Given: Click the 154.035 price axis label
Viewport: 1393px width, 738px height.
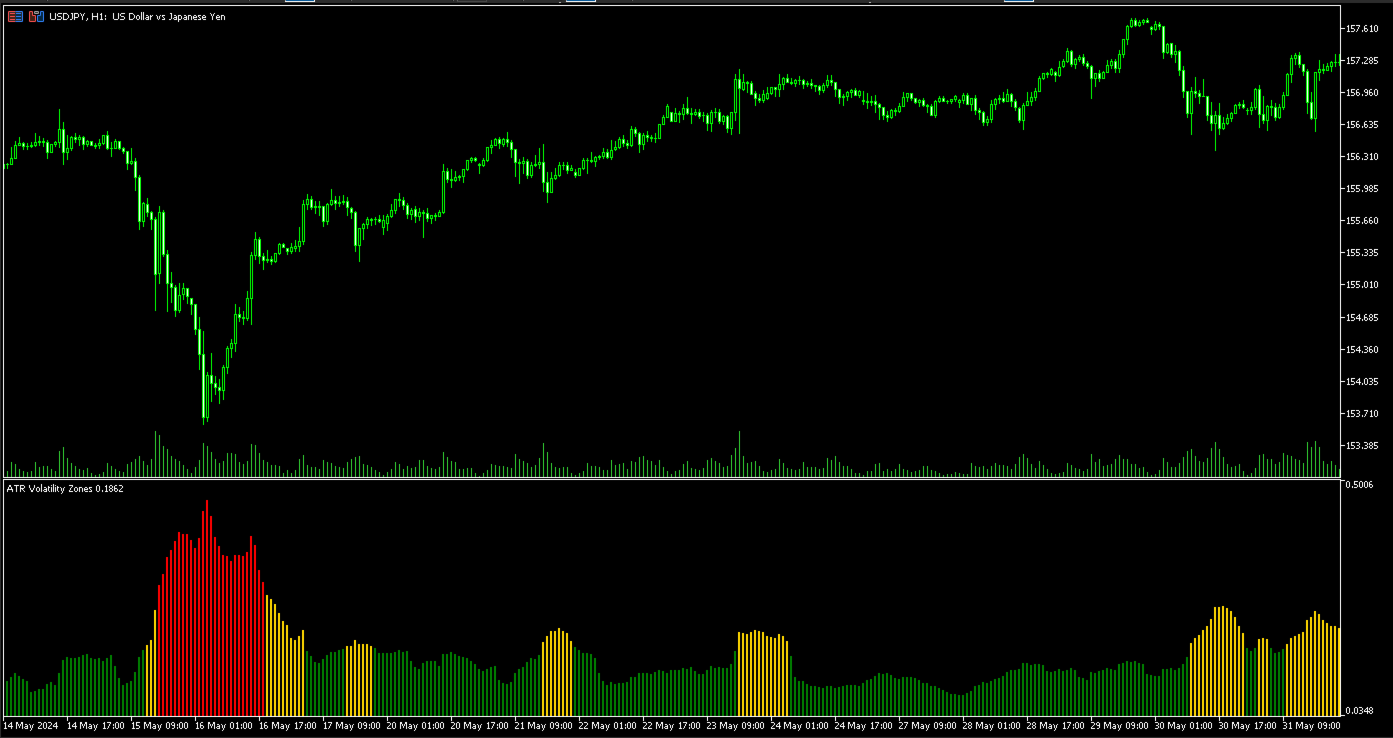Looking at the screenshot, I should (x=1363, y=381).
